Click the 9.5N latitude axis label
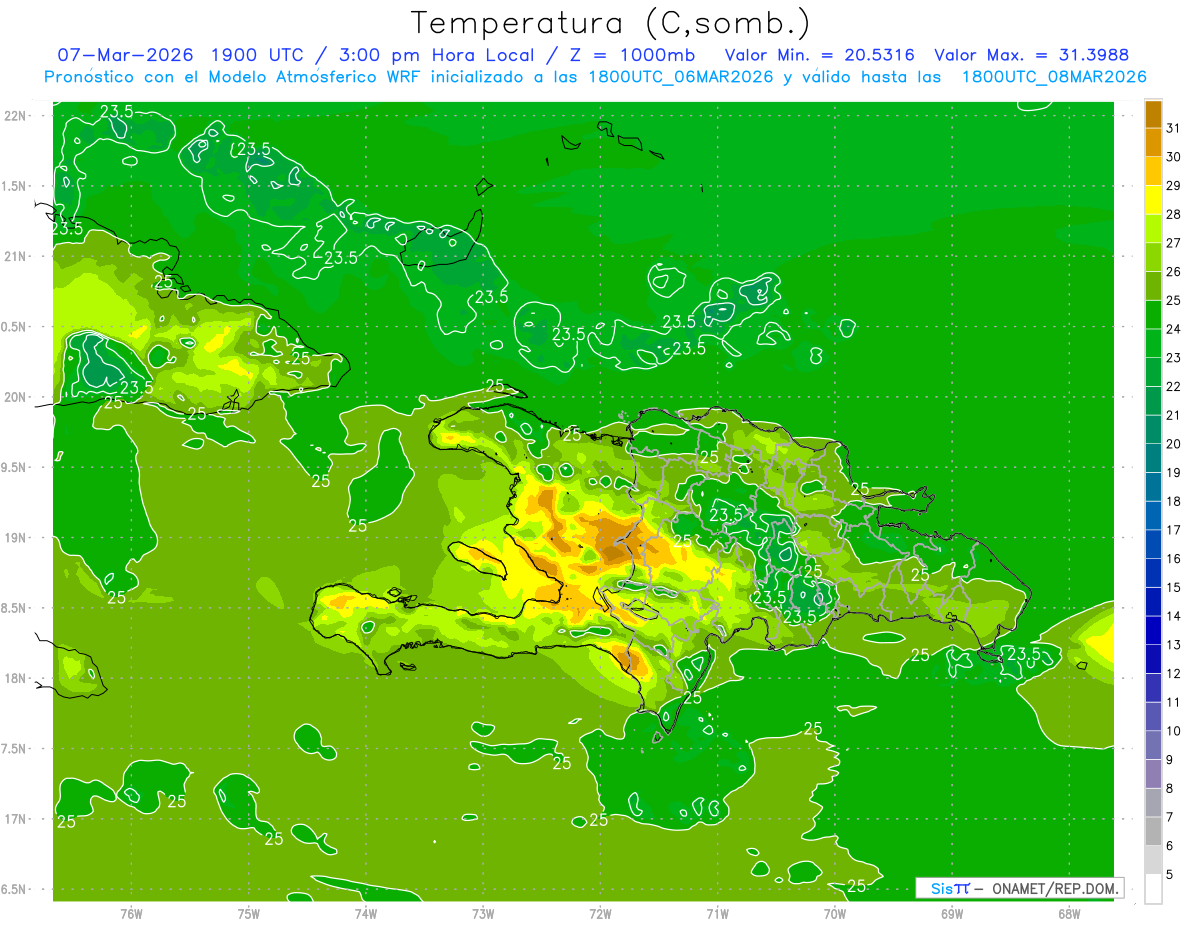 pyautogui.click(x=15, y=467)
